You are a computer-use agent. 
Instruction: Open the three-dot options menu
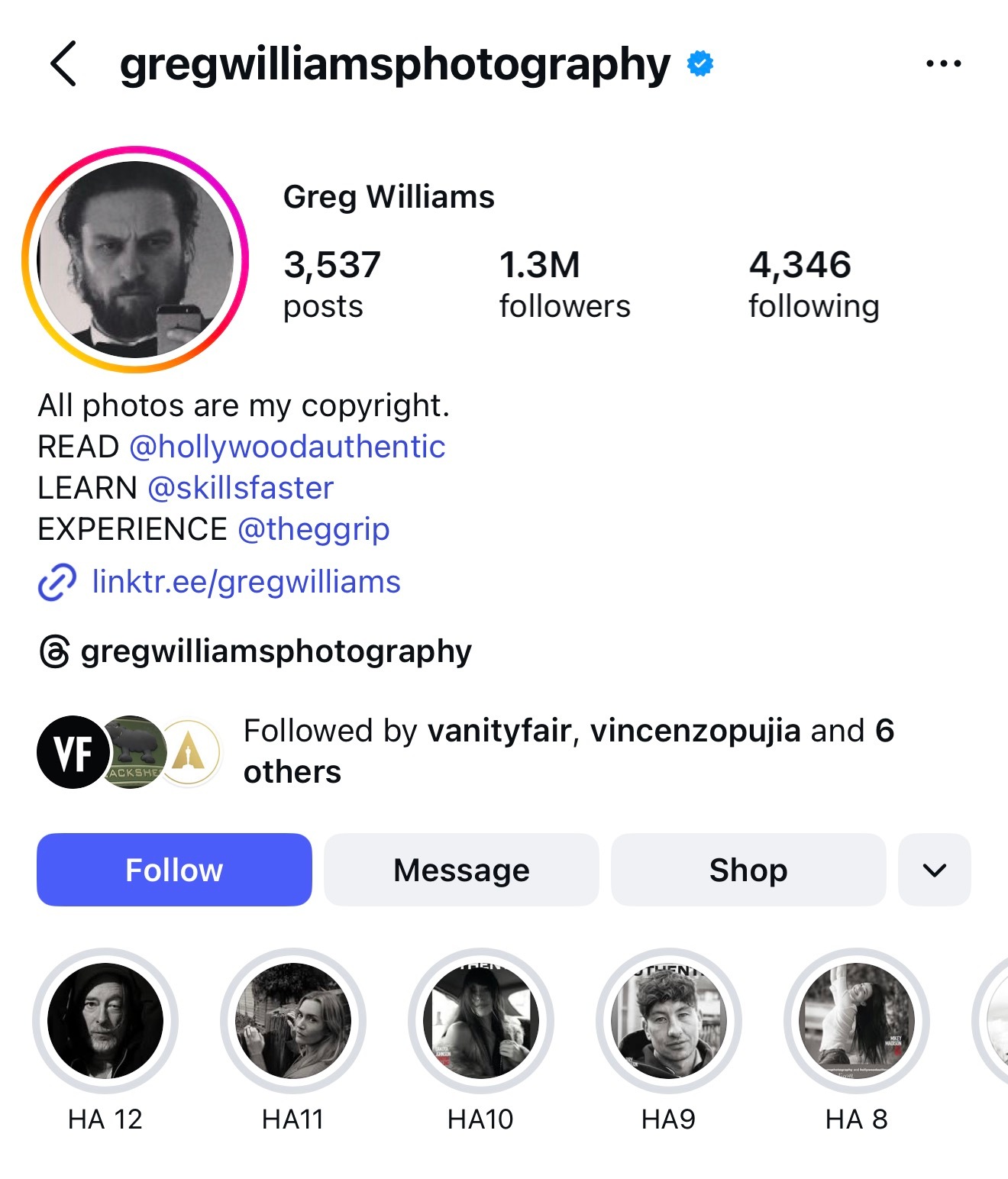point(943,64)
